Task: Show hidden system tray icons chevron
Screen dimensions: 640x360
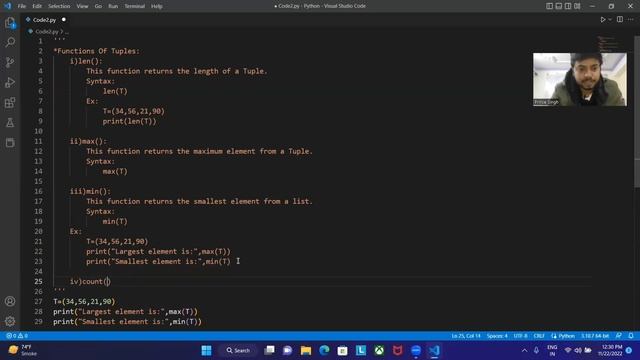Action: pos(524,350)
